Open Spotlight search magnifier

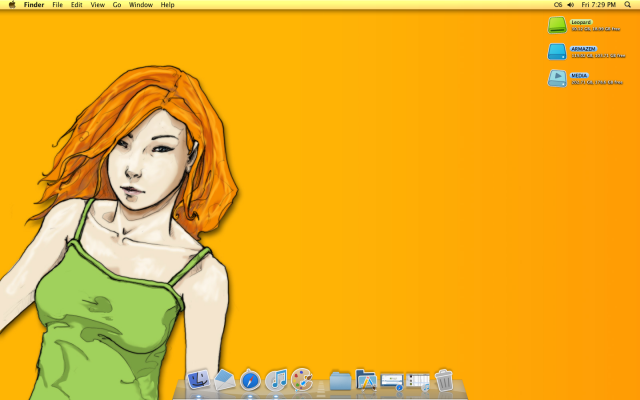[627, 5]
